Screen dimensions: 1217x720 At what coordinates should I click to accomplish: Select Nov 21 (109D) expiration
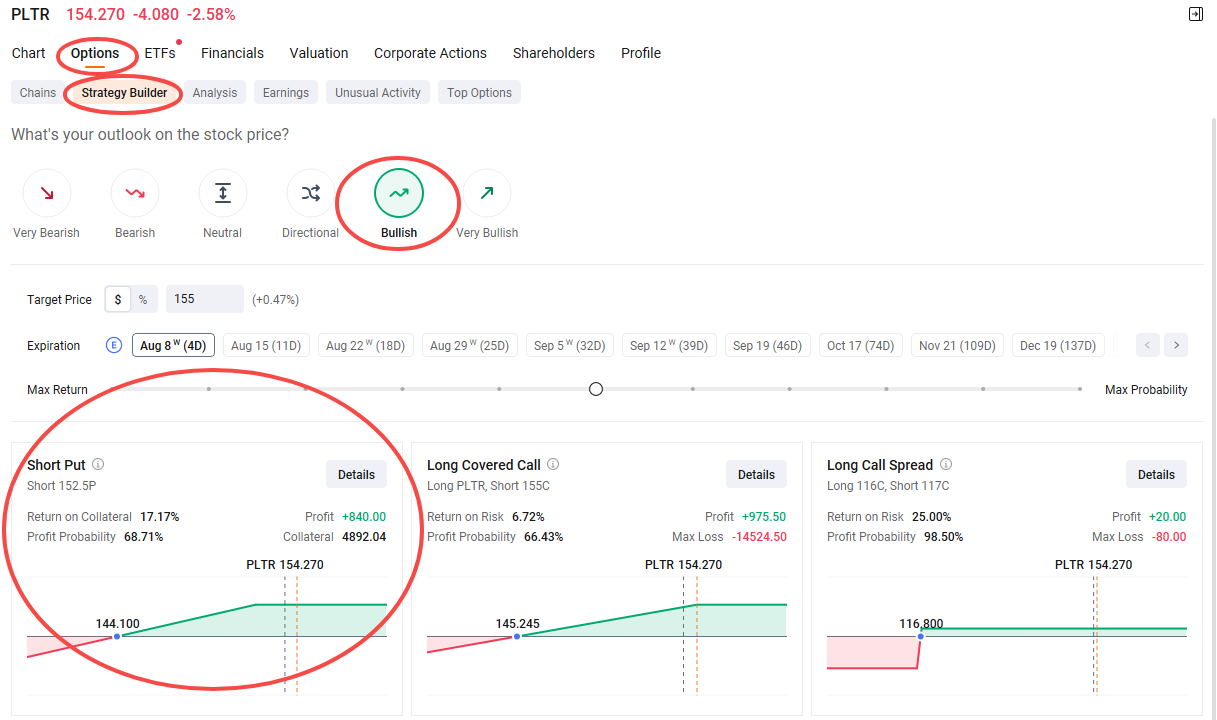point(957,346)
